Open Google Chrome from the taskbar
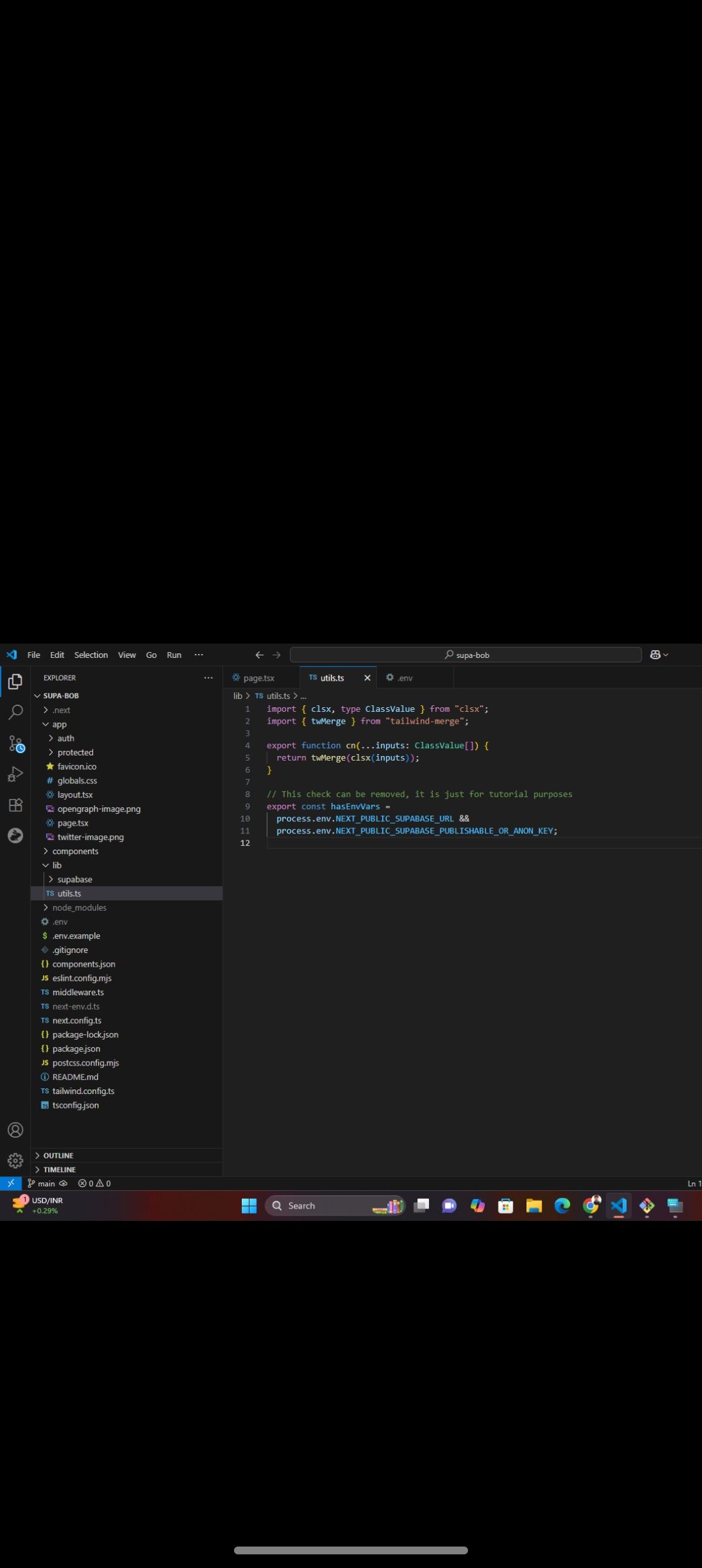The image size is (702, 1568). click(591, 1205)
